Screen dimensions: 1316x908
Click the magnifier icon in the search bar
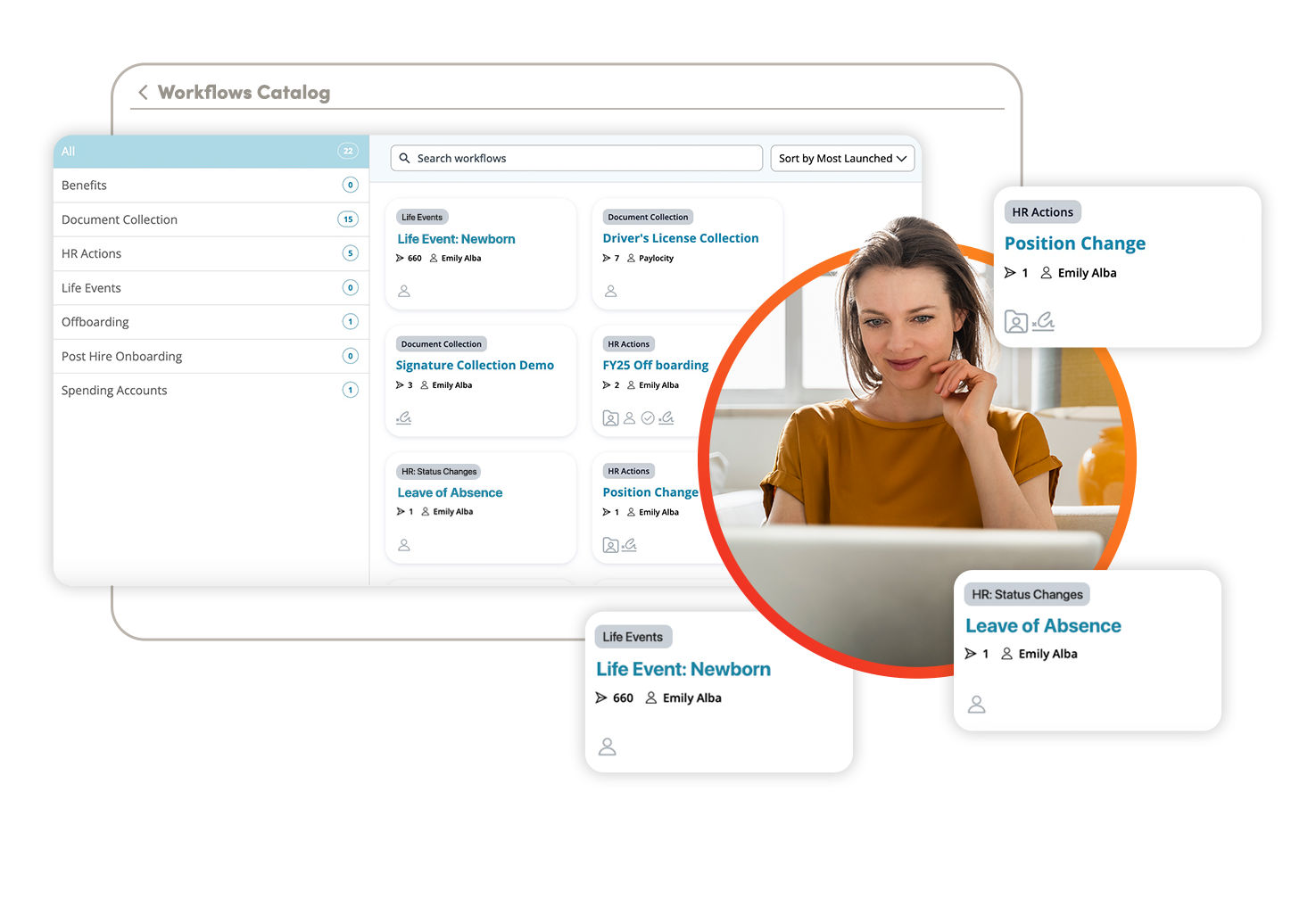pyautogui.click(x=405, y=158)
